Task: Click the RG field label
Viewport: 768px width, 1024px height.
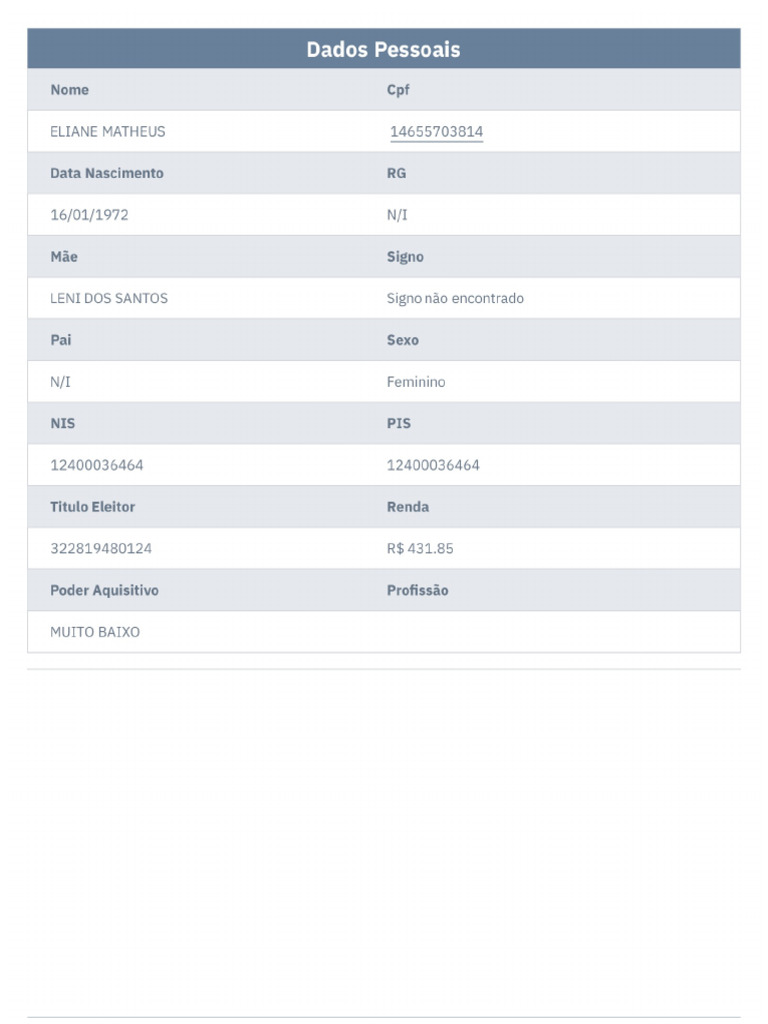Action: click(396, 173)
